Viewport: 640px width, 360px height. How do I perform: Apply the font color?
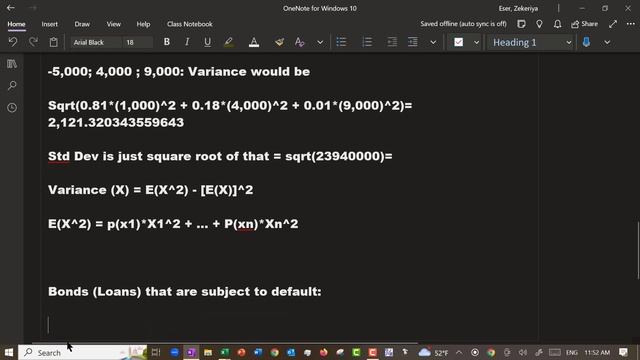pos(254,42)
